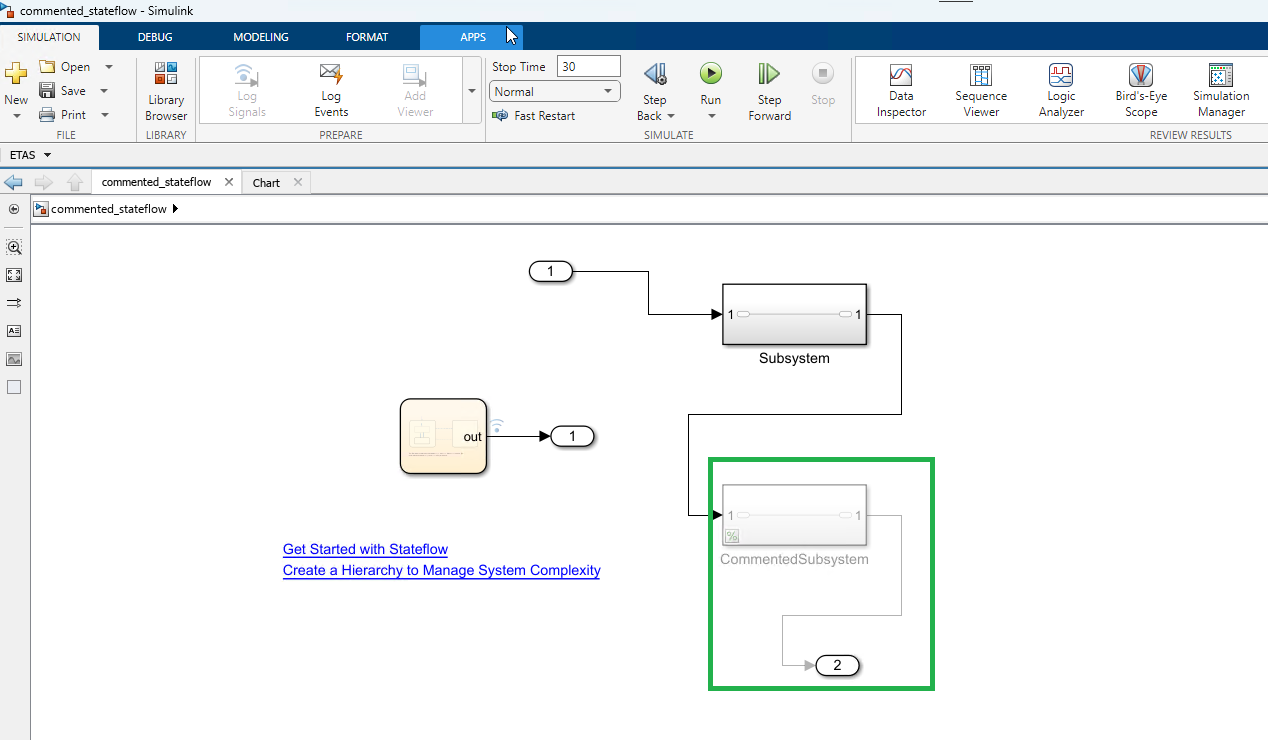Screen dimensions: 1268x740
Task: Switch to the DEBUG ribbon tab
Action: (155, 37)
